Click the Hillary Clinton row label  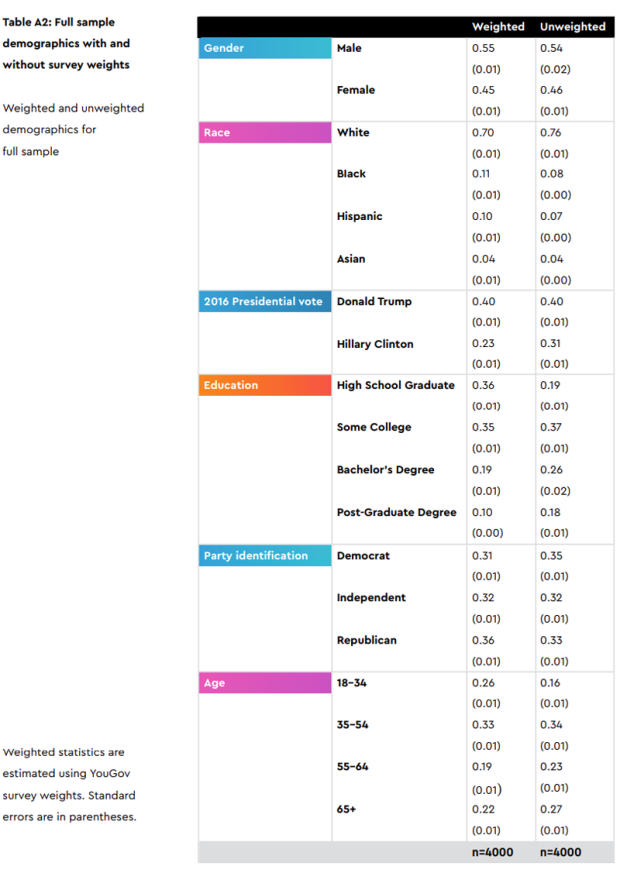[375, 344]
